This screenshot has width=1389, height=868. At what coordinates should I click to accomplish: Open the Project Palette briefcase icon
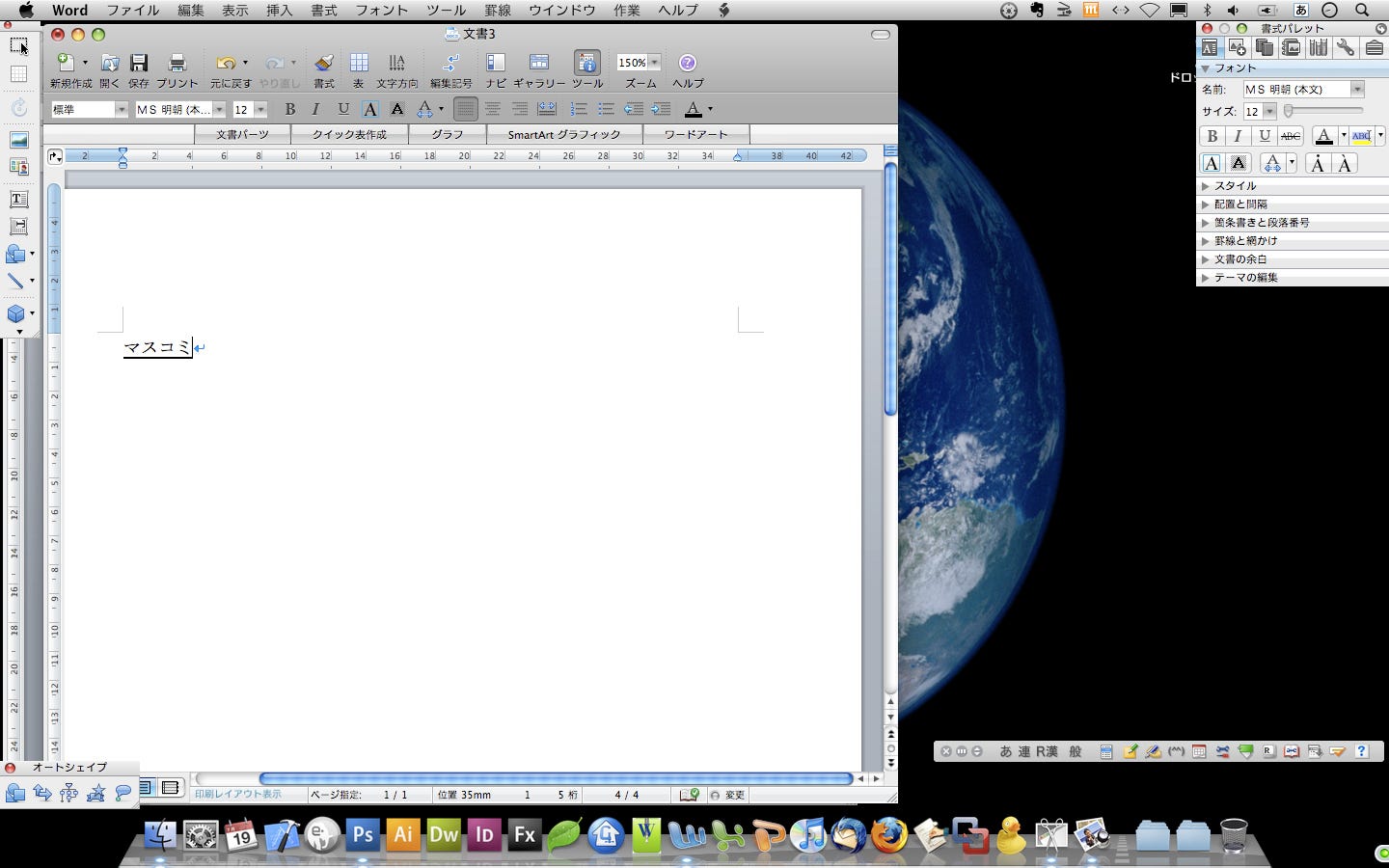click(x=1374, y=47)
